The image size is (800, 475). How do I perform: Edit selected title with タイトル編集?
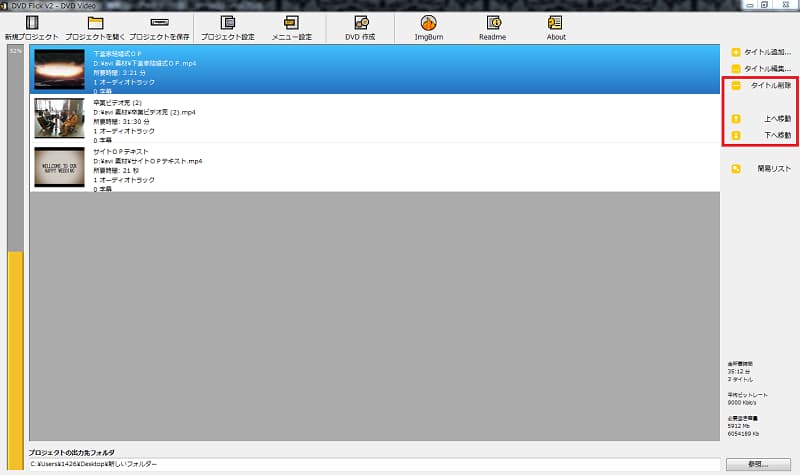(761, 68)
